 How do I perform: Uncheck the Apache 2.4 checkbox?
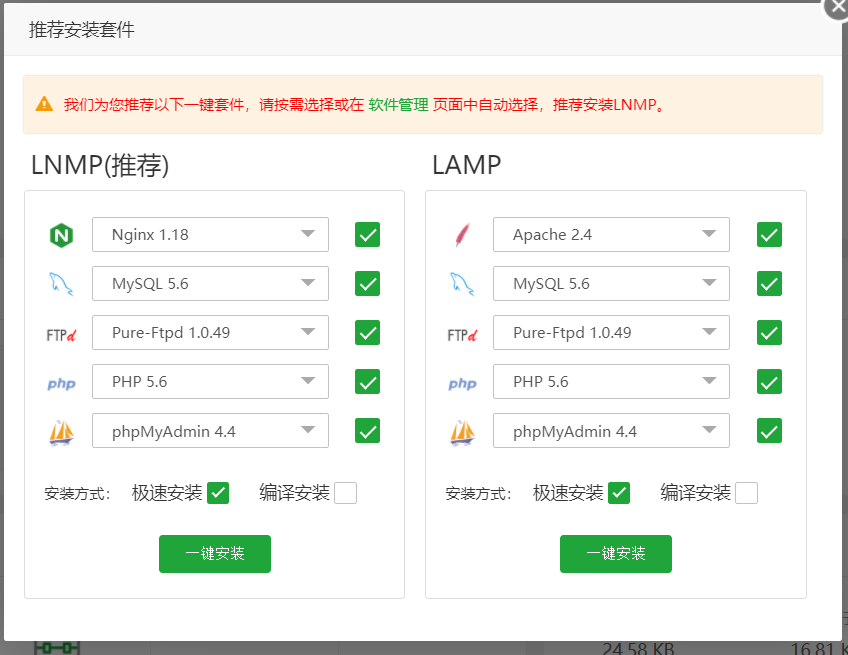(770, 235)
